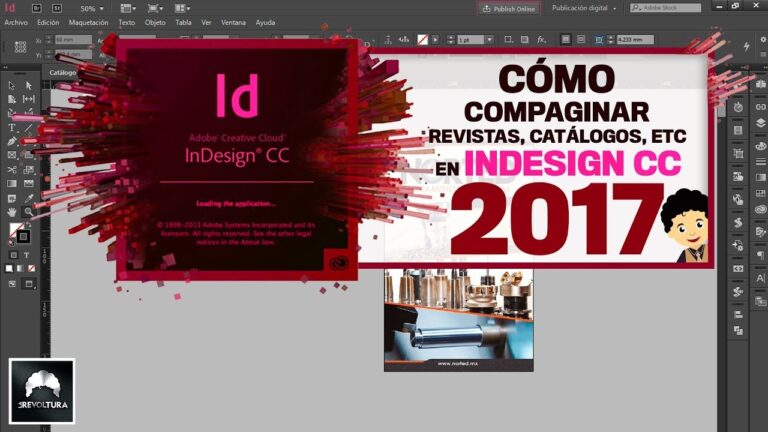Open the toolbox Screen Mode flyout
This screenshot has height=432, width=768.
point(29,284)
